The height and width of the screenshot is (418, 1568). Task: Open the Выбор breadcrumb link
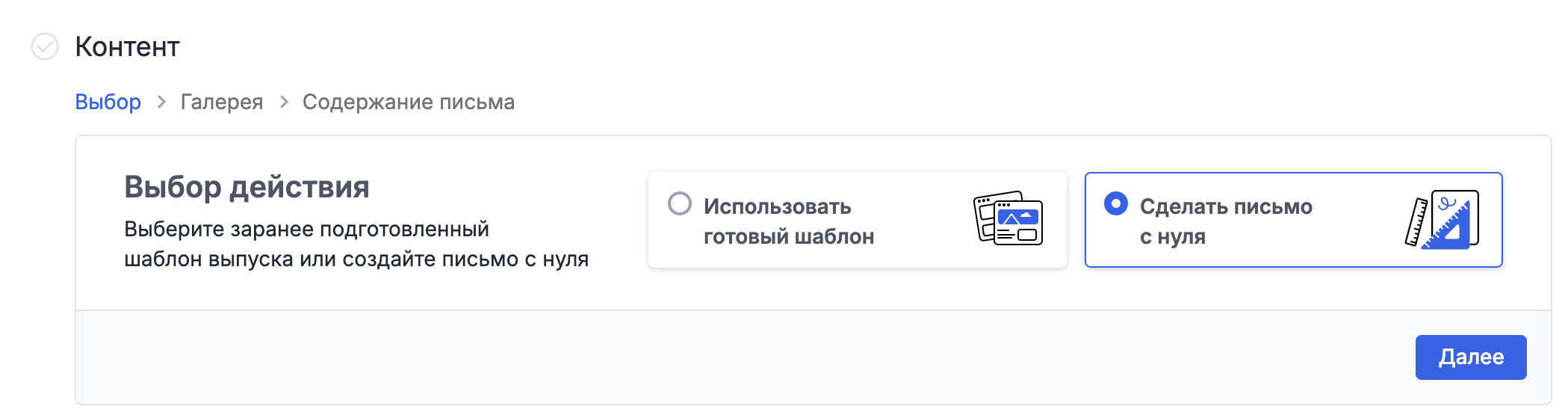[x=108, y=102]
